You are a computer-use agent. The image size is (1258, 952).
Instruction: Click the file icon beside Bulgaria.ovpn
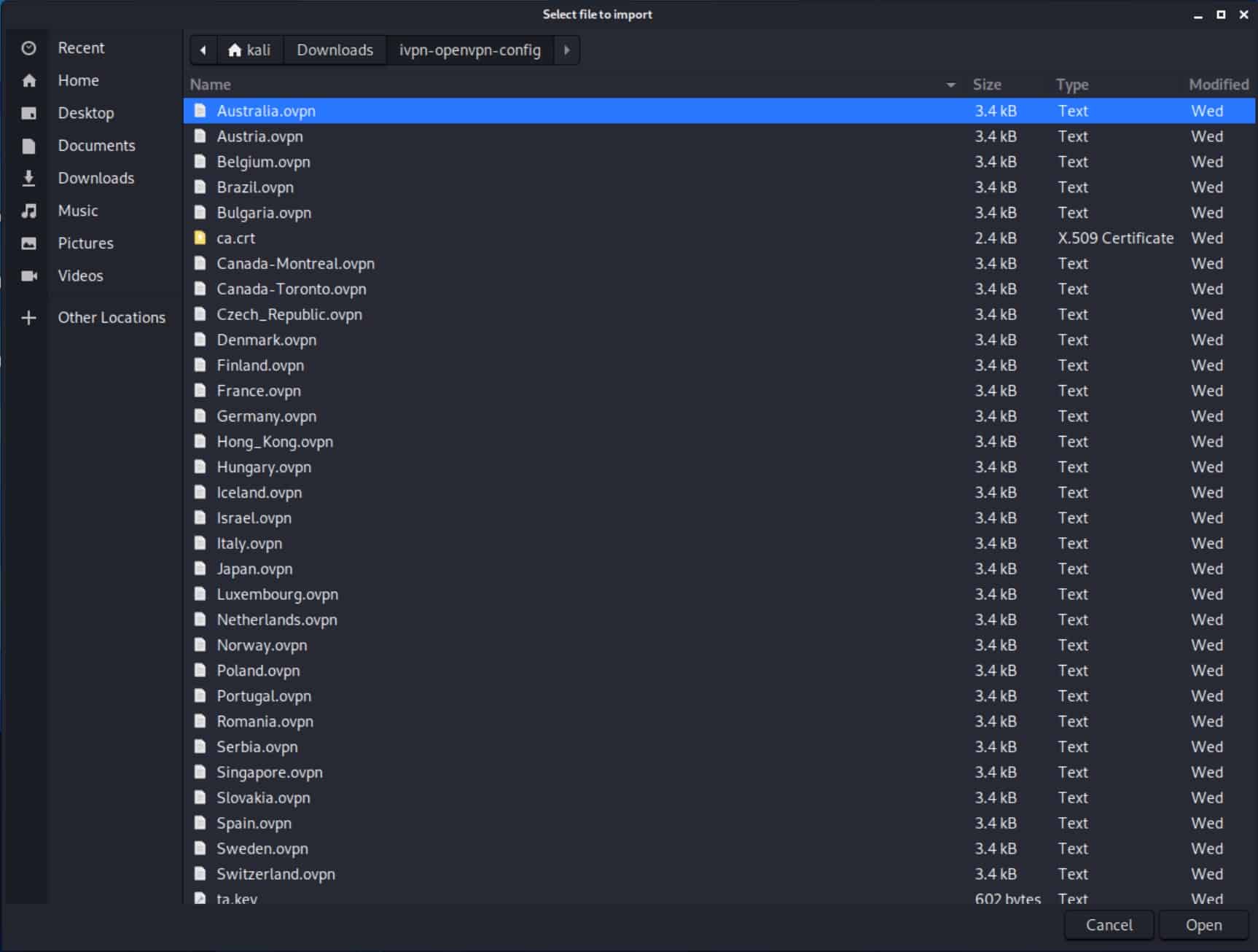point(200,212)
